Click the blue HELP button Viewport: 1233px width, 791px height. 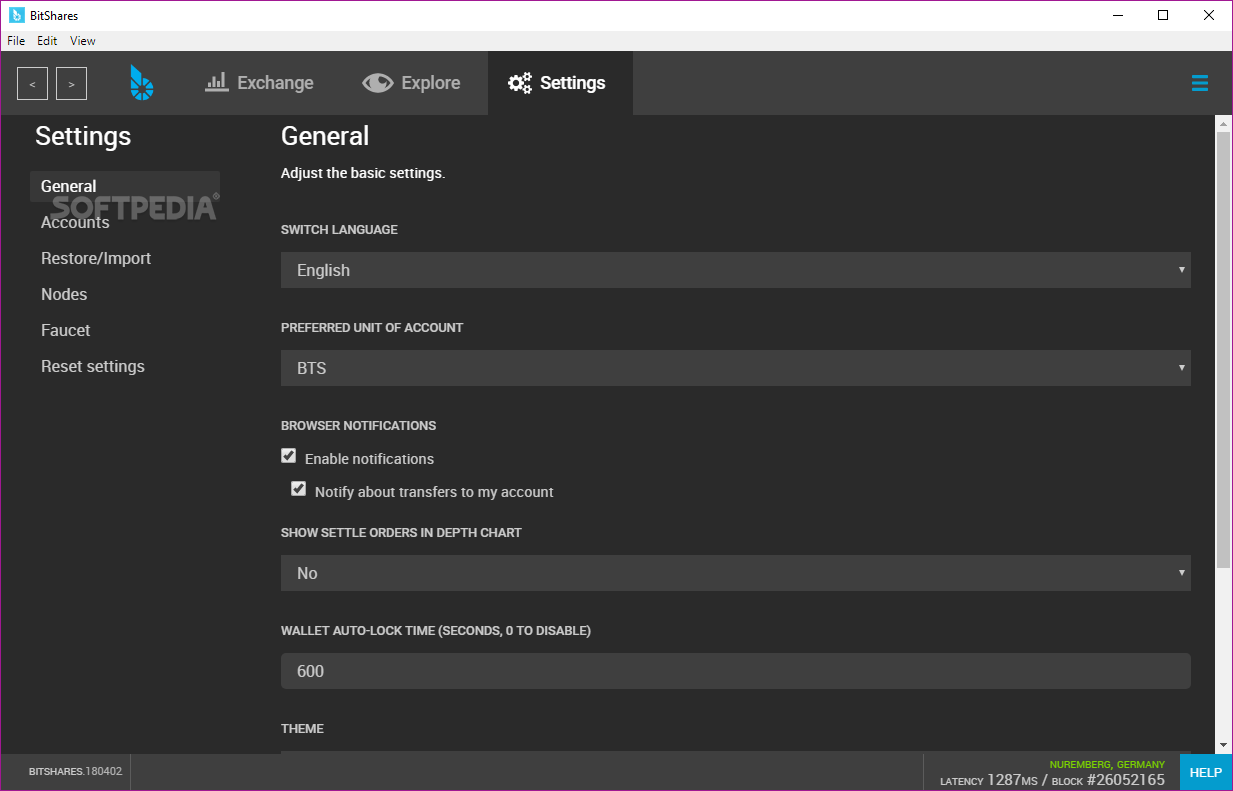coord(1205,772)
